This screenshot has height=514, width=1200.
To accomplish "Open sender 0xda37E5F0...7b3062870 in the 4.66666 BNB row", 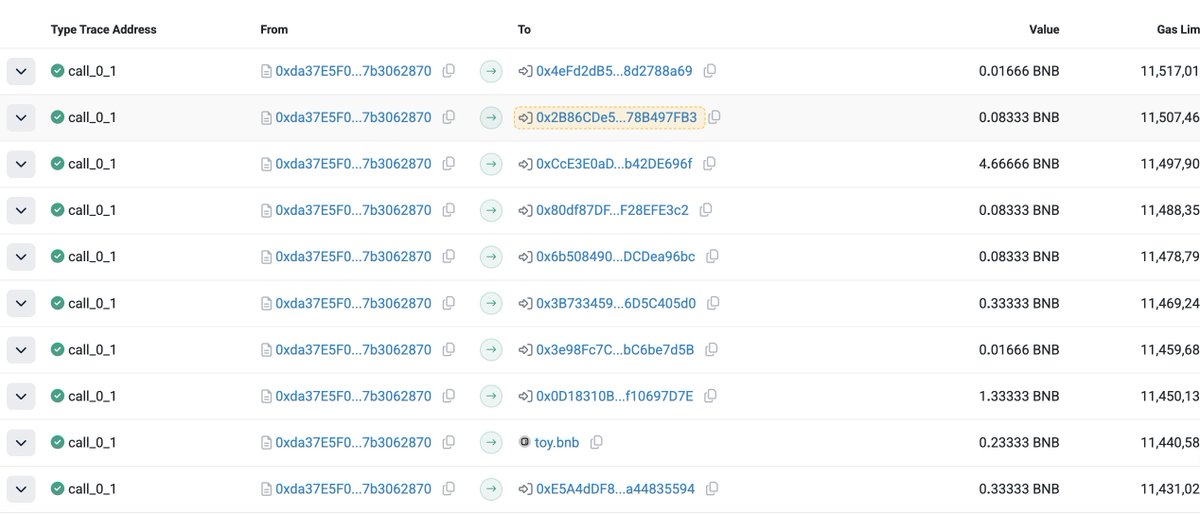I will [x=353, y=164].
